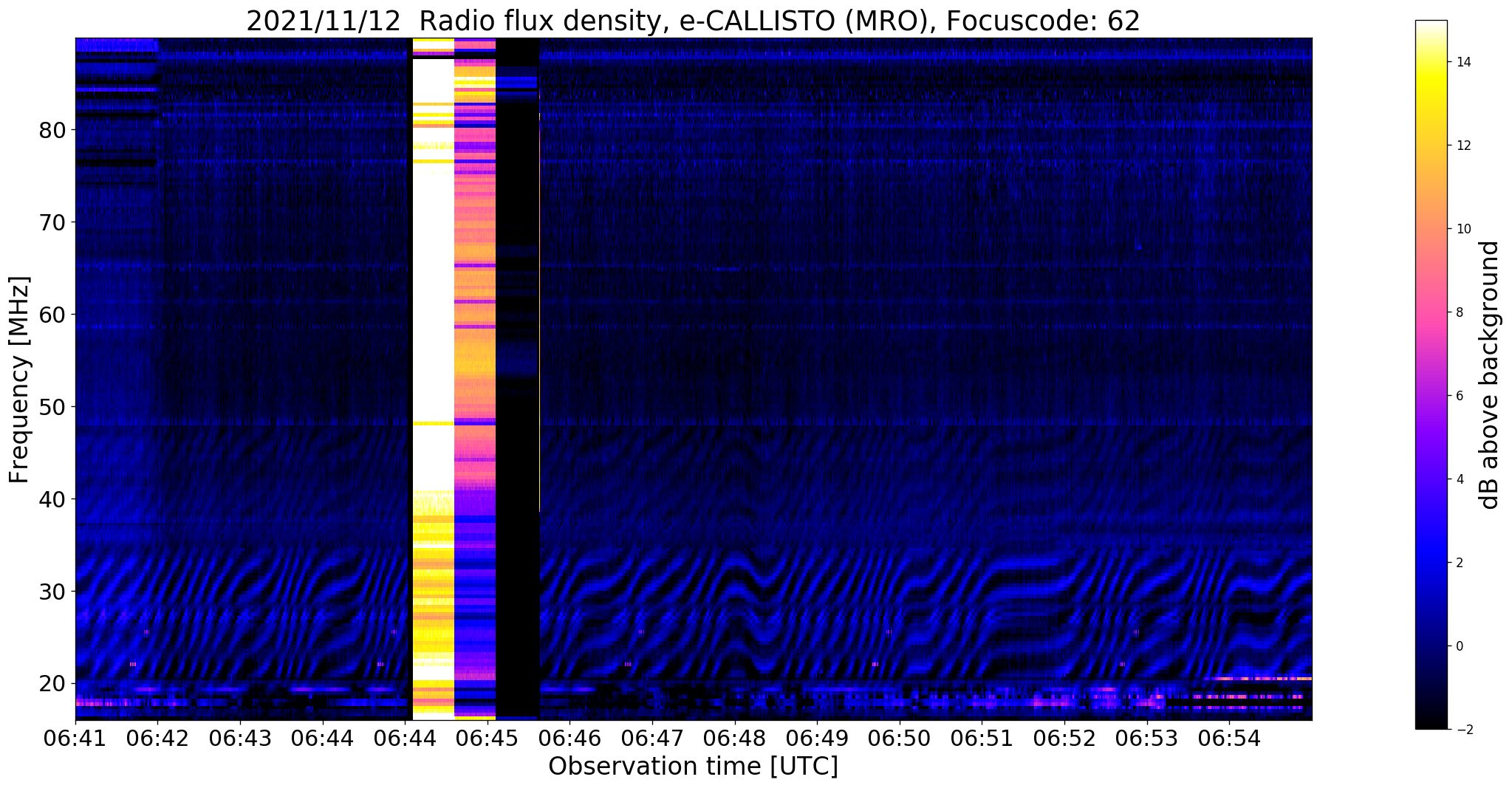Click the 60 MHz frequency tick label
The image size is (1512, 788).
click(x=52, y=315)
